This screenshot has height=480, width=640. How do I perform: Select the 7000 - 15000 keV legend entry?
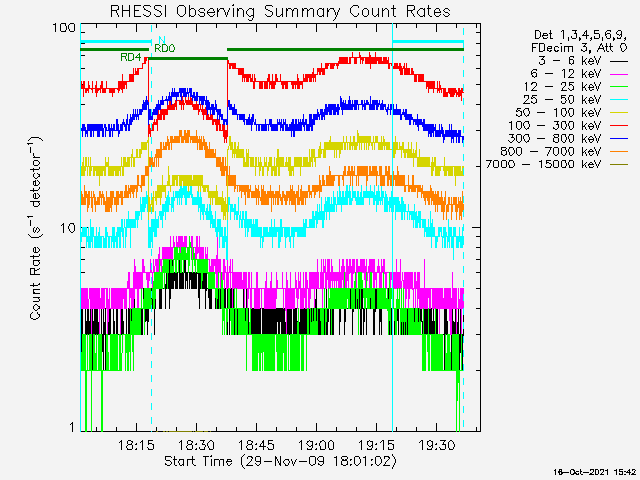pyautogui.click(x=557, y=164)
